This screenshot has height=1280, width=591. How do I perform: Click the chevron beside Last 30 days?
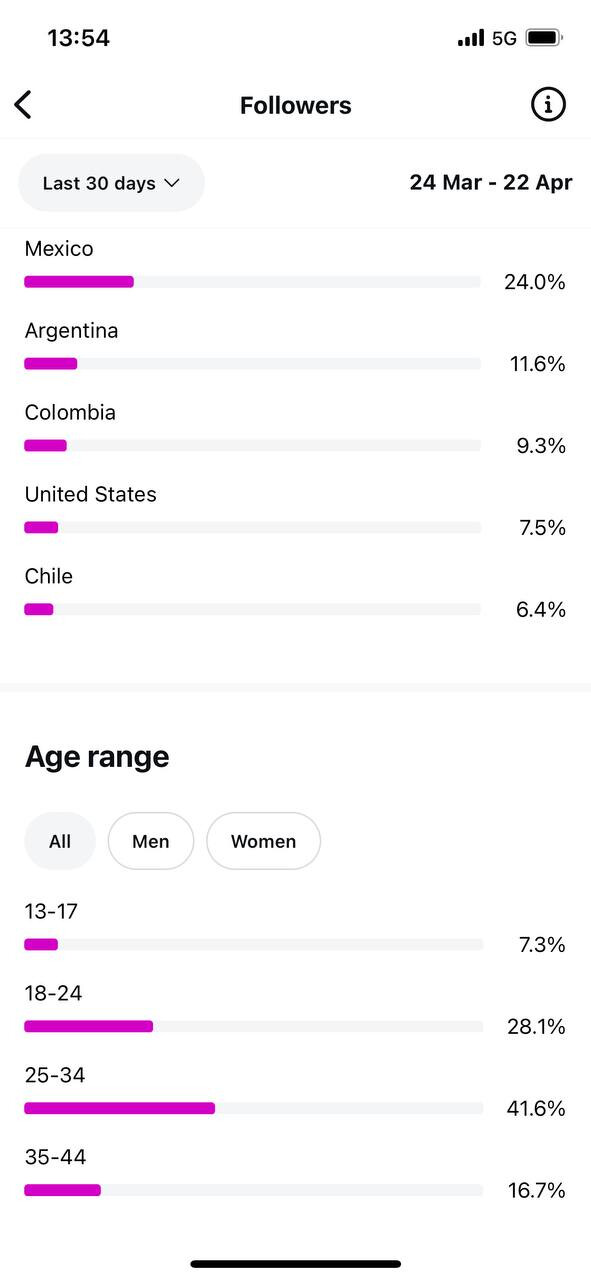click(171, 183)
